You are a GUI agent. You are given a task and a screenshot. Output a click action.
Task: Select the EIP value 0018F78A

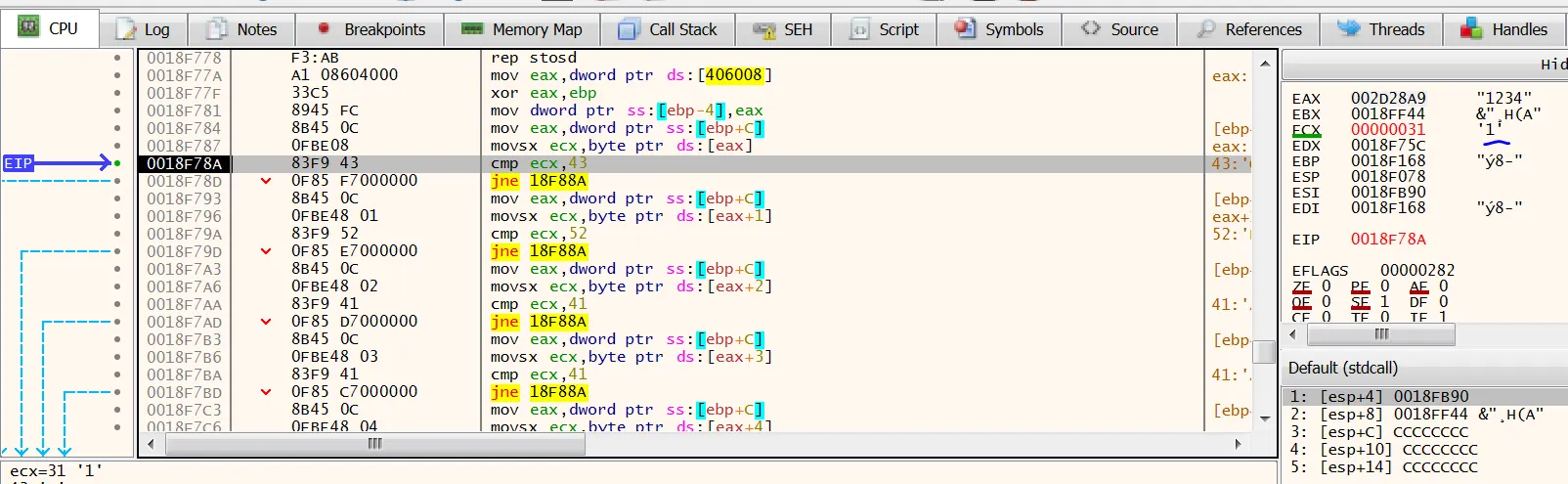pos(1388,240)
